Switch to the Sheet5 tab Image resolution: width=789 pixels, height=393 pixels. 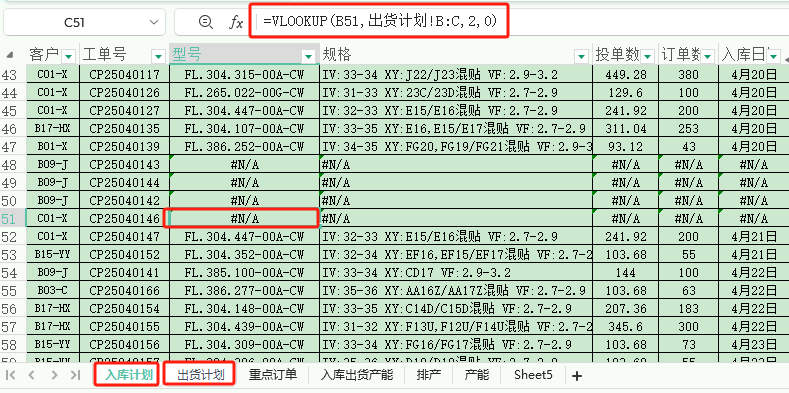[533, 375]
